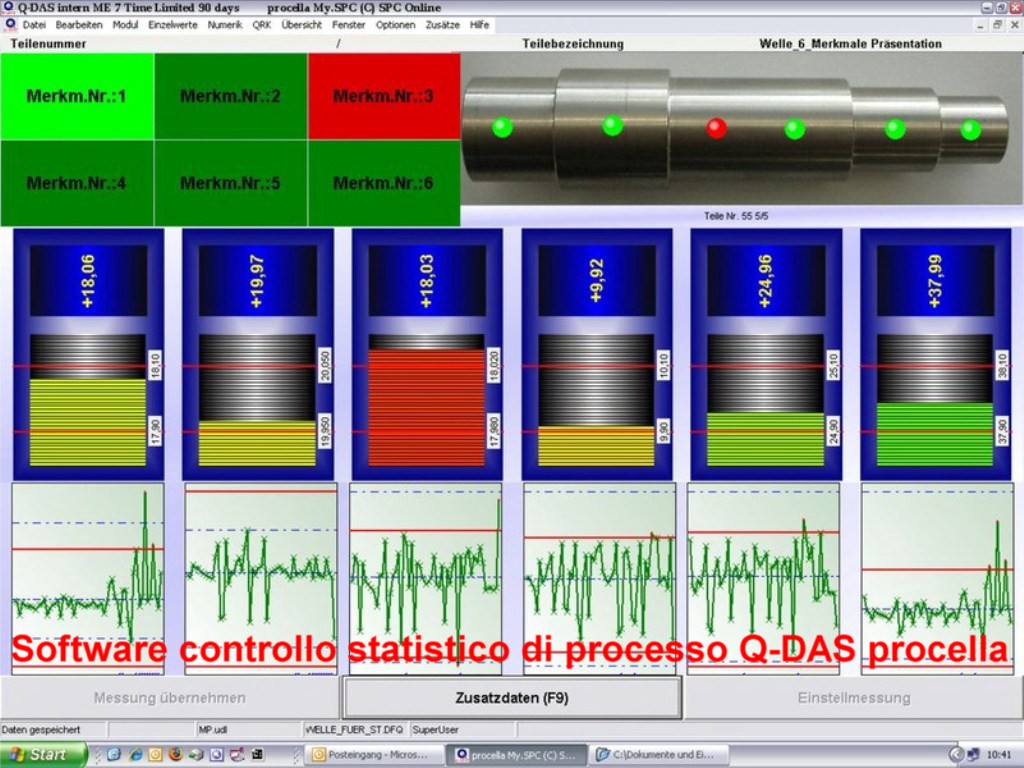The width and height of the screenshot is (1024, 768).
Task: Click the rightmost green dot on the shaft
Action: [x=971, y=130]
